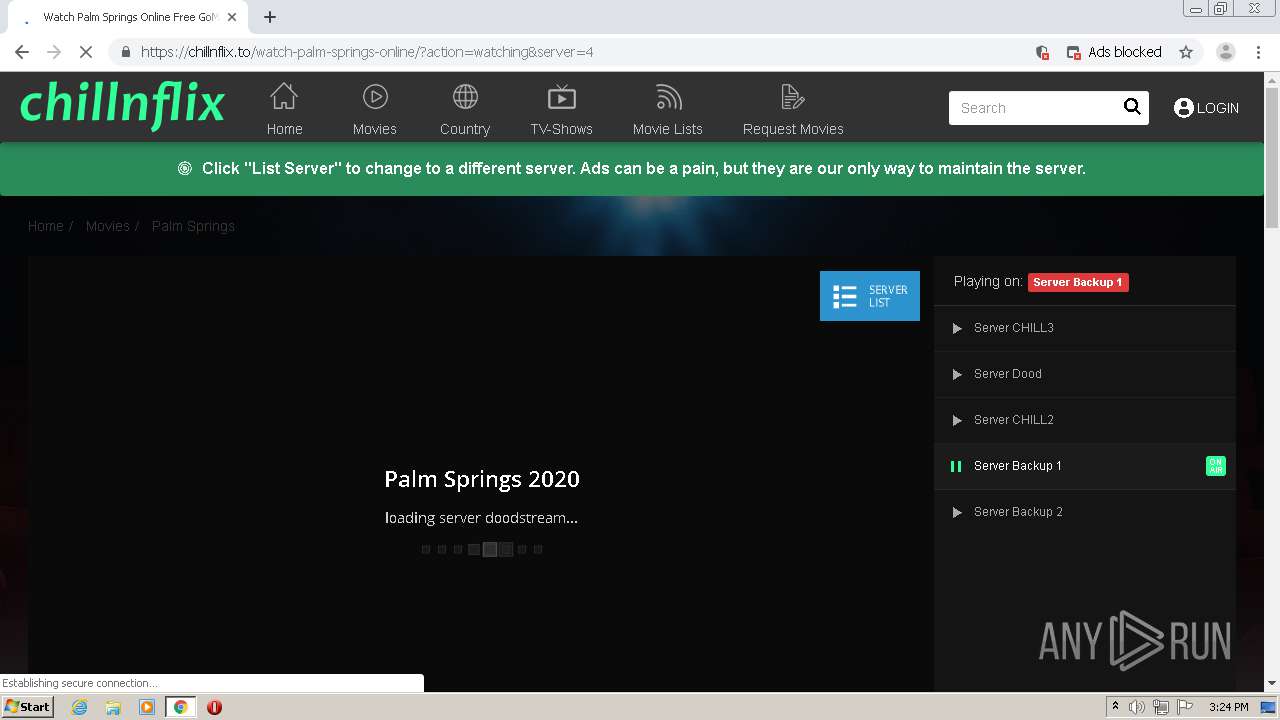Stop loading the page

pos(86,52)
